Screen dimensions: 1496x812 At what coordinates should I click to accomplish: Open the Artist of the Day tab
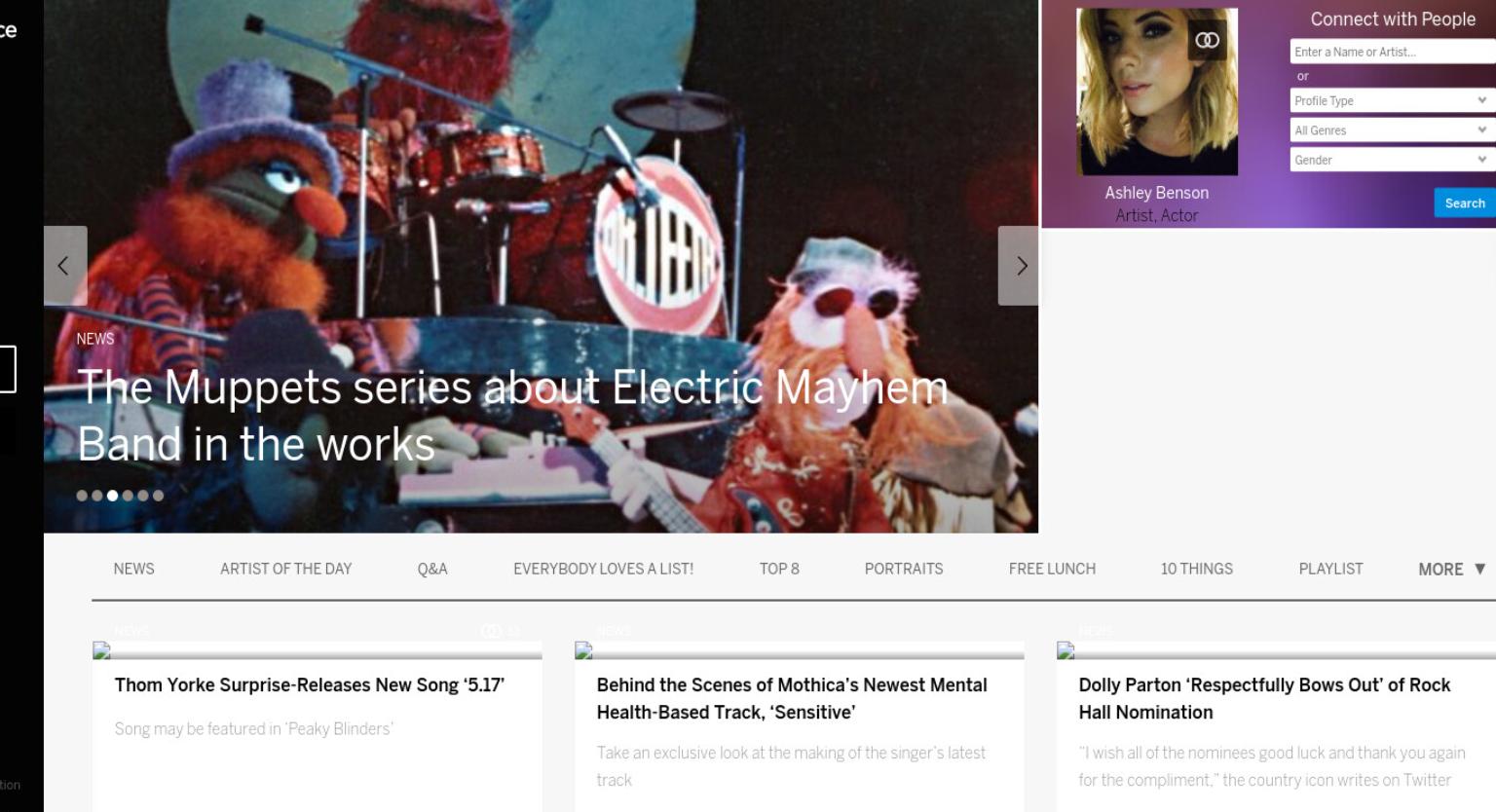coord(285,569)
